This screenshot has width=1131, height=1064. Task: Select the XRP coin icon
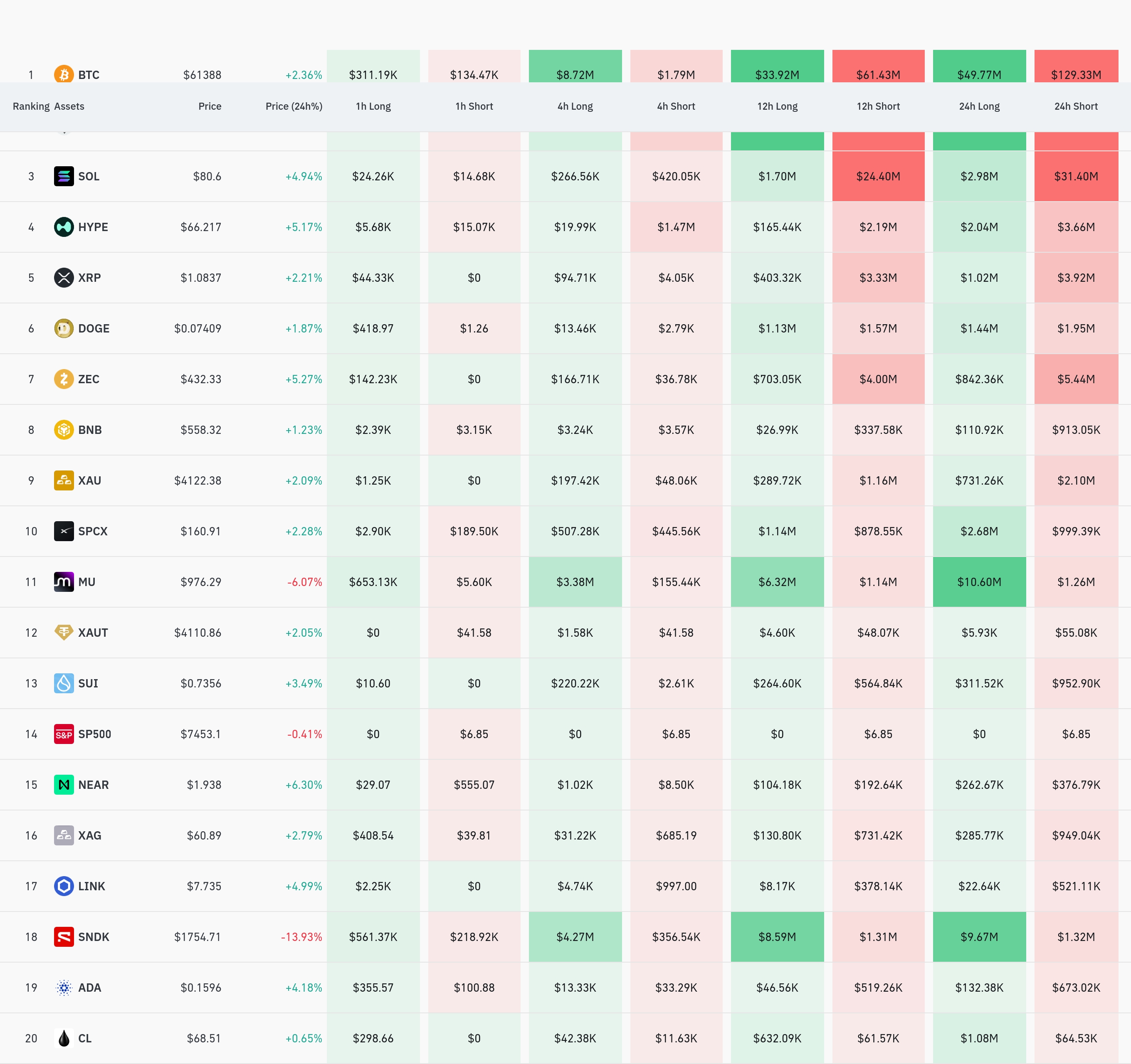[x=64, y=278]
